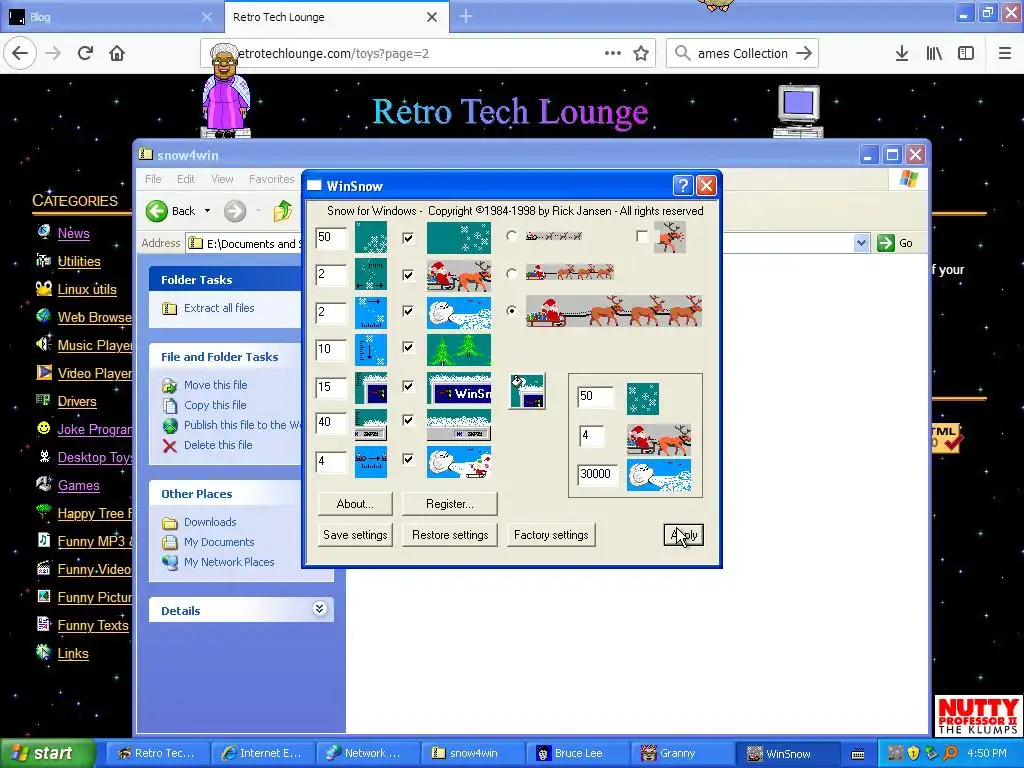The image size is (1024, 768).
Task: Click the blowing wind cloud preview image
Action: (458, 313)
